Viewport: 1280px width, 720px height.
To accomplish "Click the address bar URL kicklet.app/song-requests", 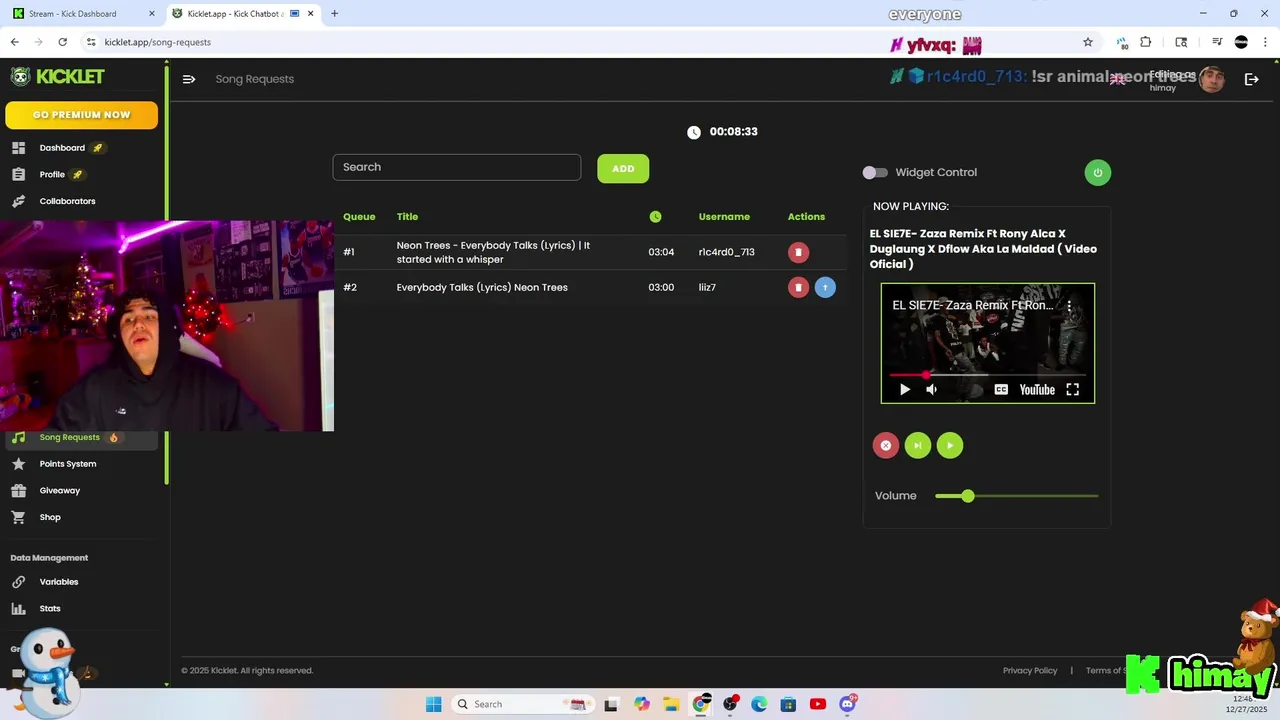I will [x=157, y=42].
